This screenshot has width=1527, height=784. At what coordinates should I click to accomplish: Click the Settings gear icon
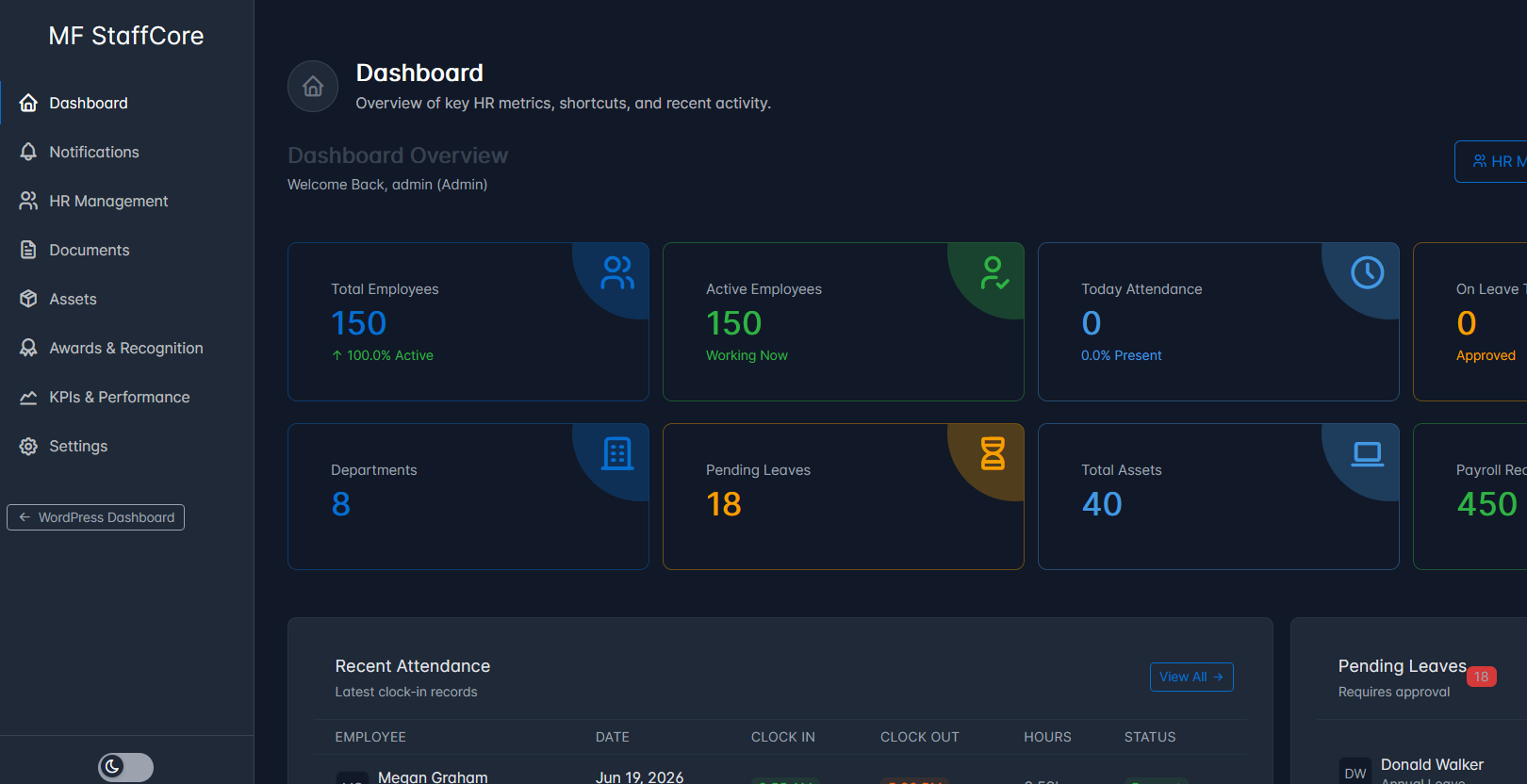coord(28,446)
